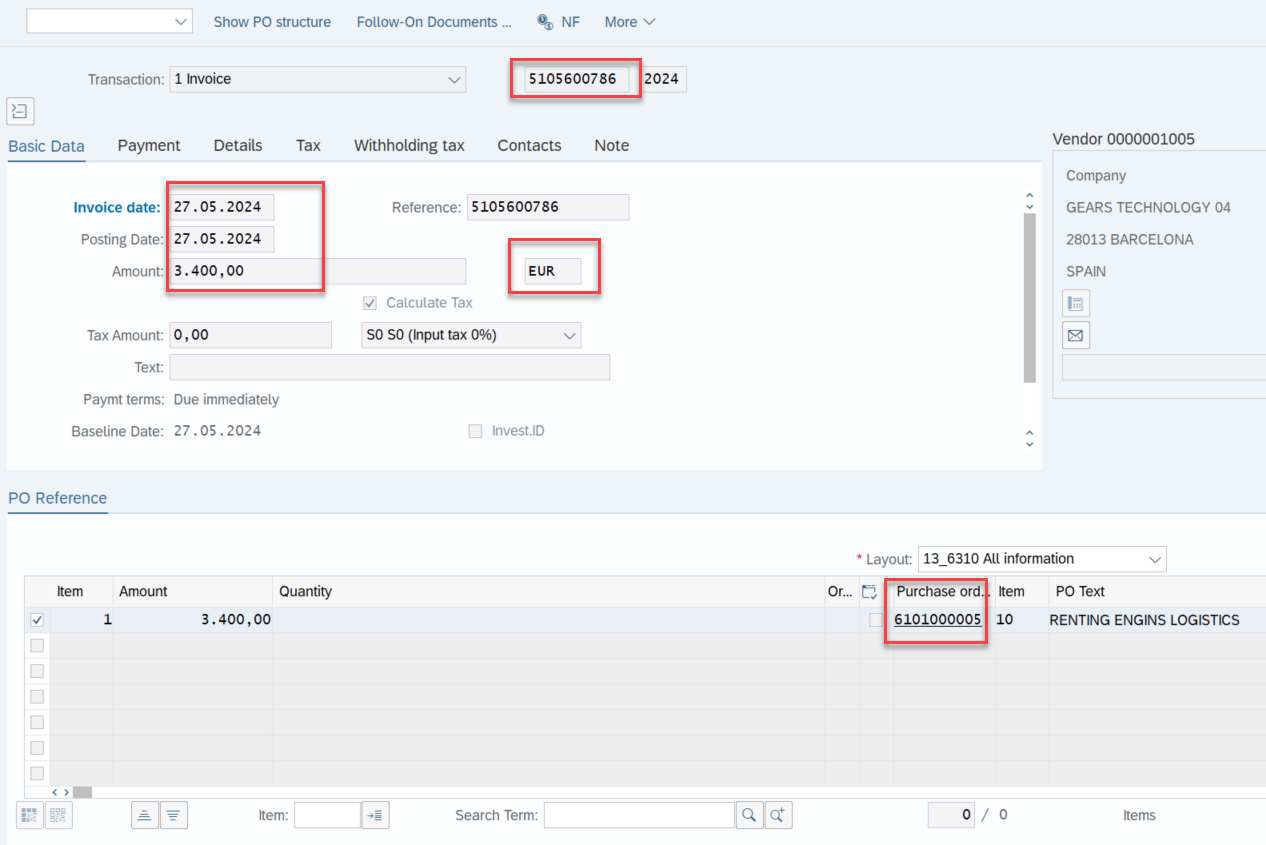
Task: Select all rows with the grid icon
Action: (29, 815)
